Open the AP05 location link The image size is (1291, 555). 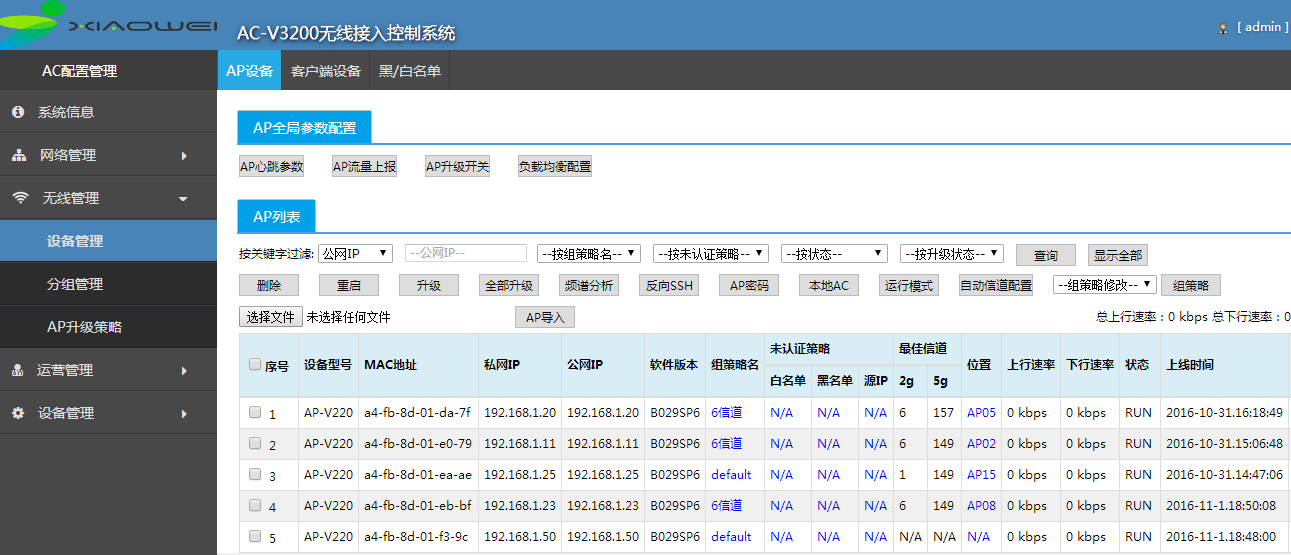click(981, 412)
